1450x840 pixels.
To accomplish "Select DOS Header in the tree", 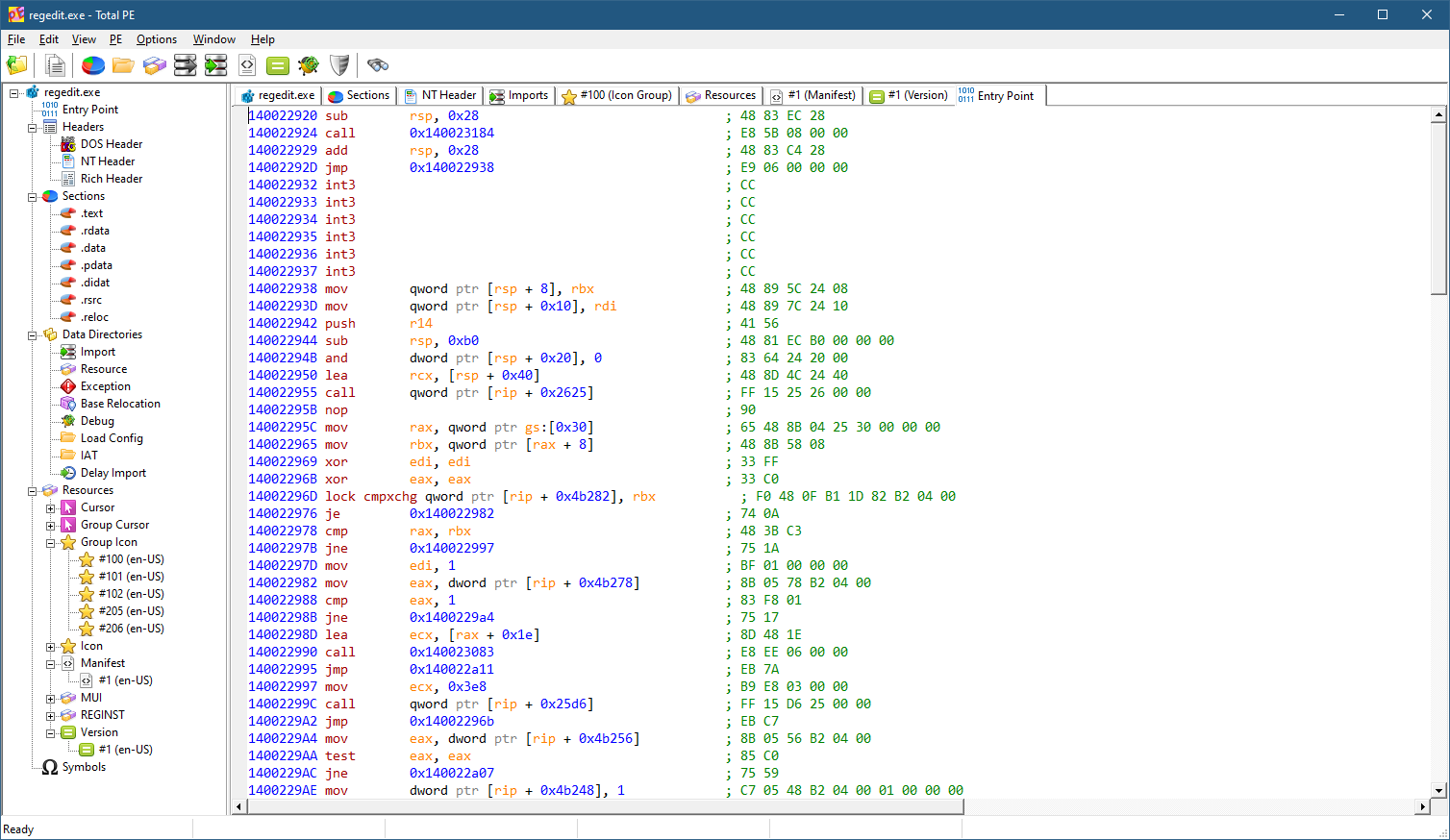I will click(112, 144).
